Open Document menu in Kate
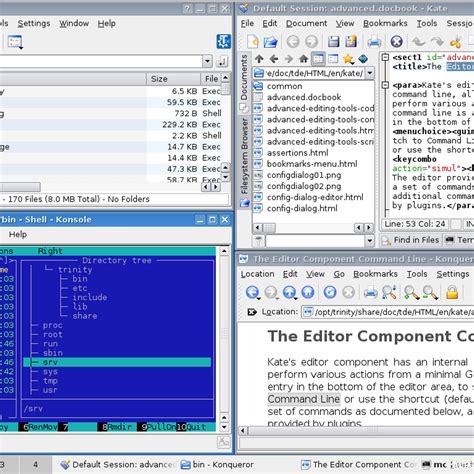 [x=306, y=23]
